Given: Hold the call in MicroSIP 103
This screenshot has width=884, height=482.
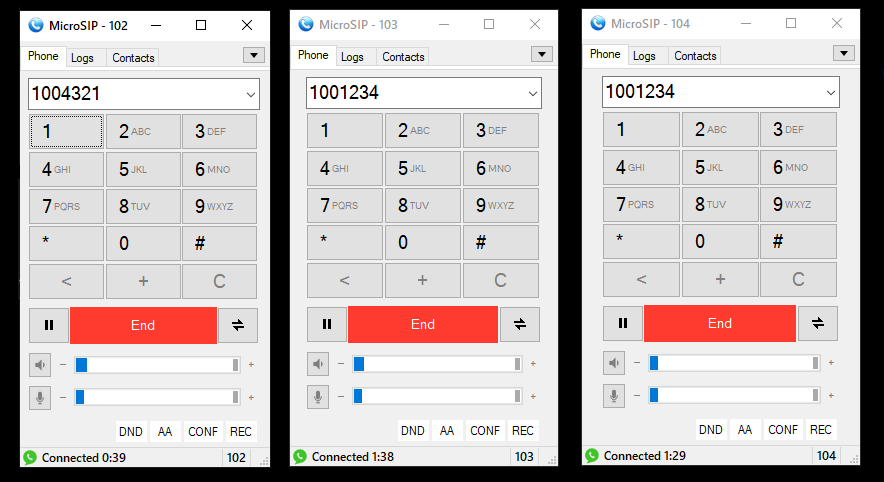Looking at the screenshot, I should point(327,324).
